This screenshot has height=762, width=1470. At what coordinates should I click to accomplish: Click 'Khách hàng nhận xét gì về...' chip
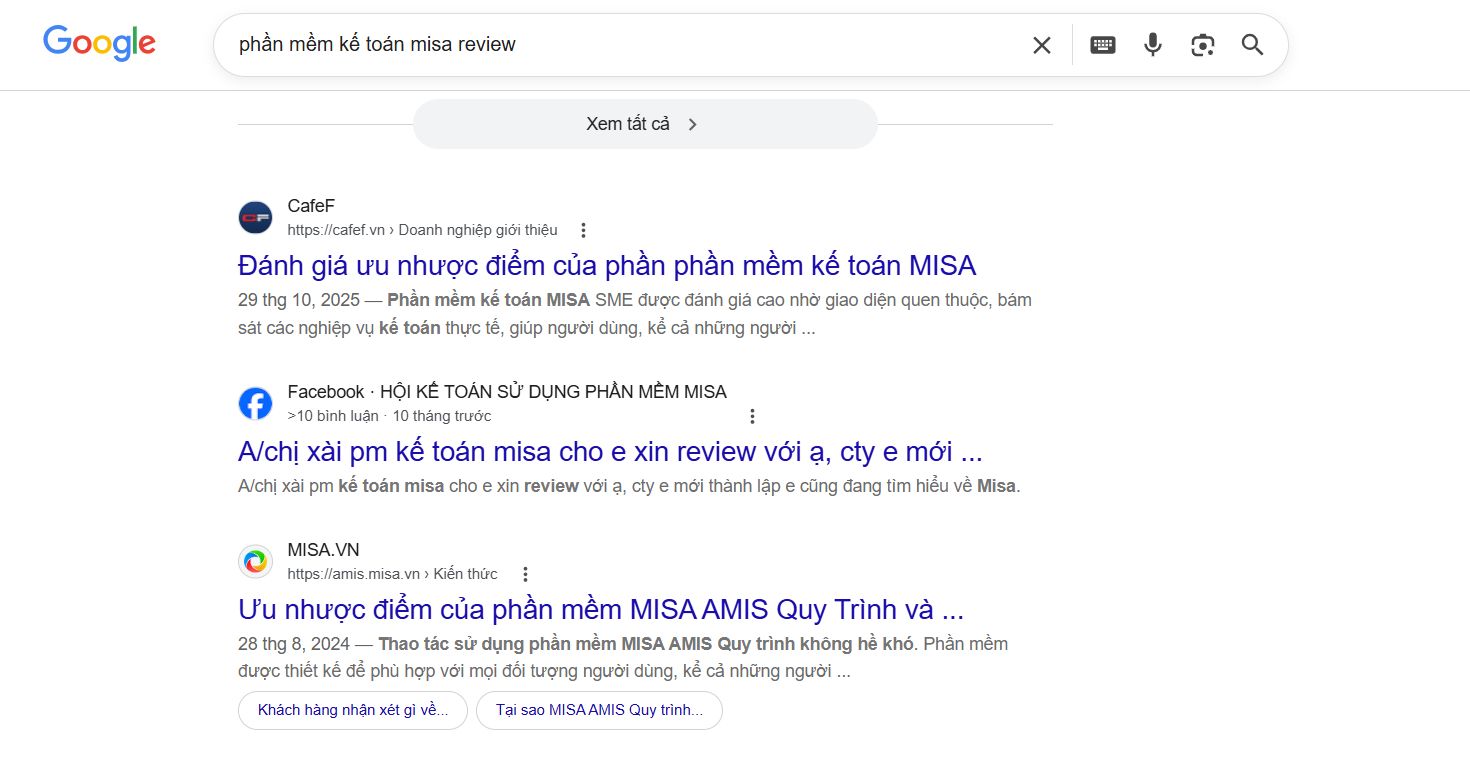pyautogui.click(x=353, y=710)
